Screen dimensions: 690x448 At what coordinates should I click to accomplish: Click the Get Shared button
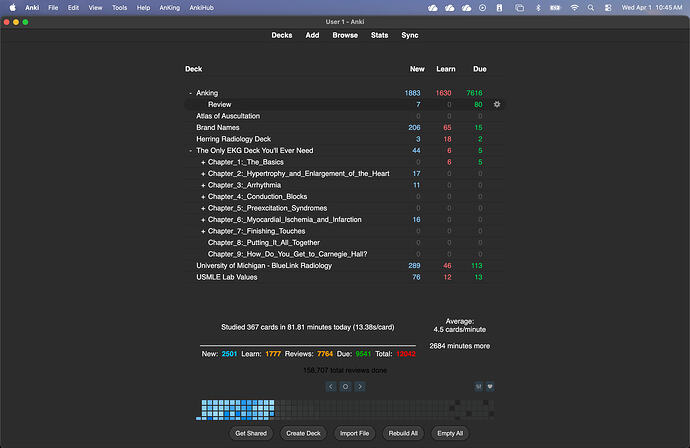coord(251,433)
